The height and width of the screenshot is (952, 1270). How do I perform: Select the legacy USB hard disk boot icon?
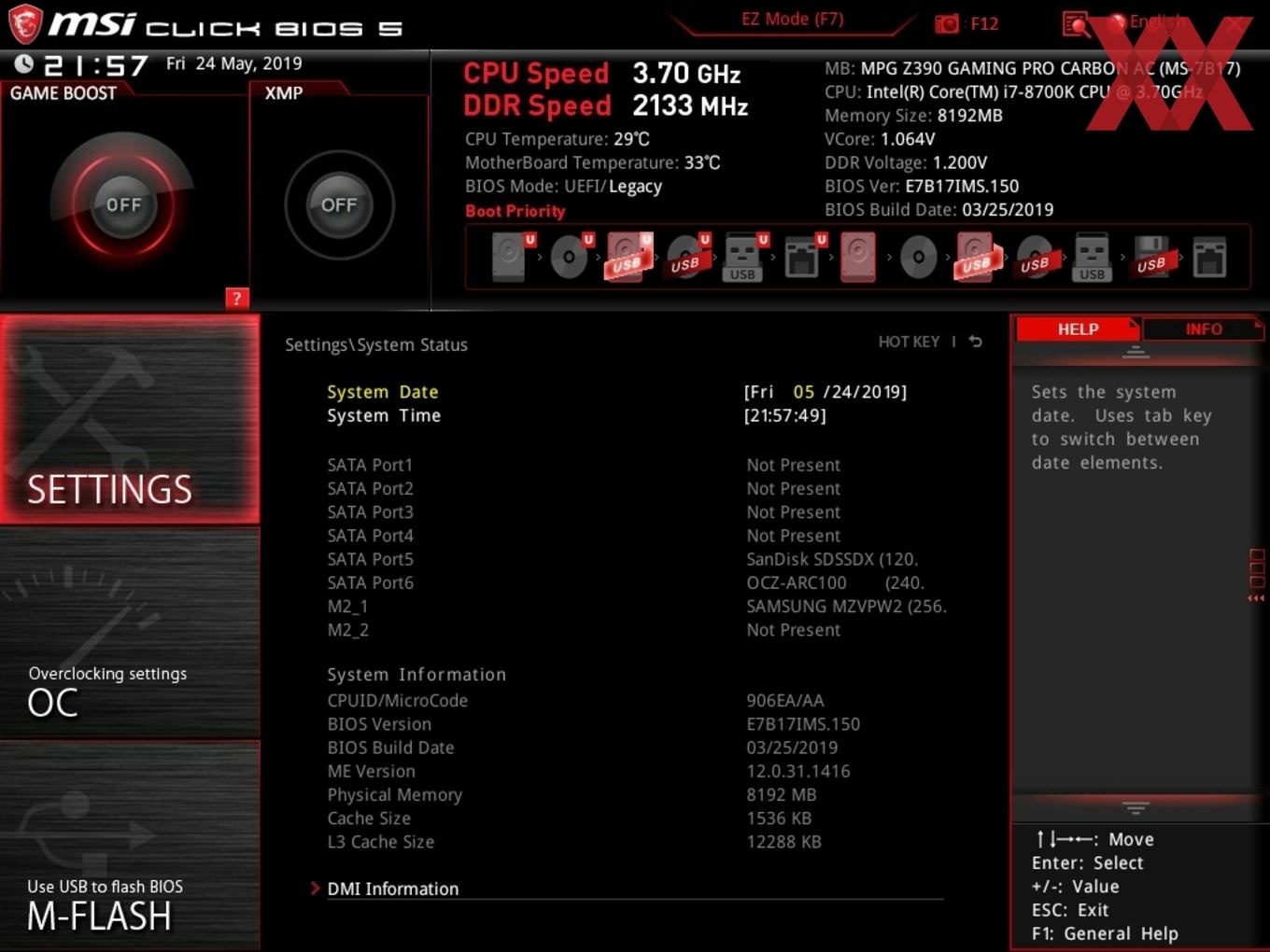(x=977, y=257)
